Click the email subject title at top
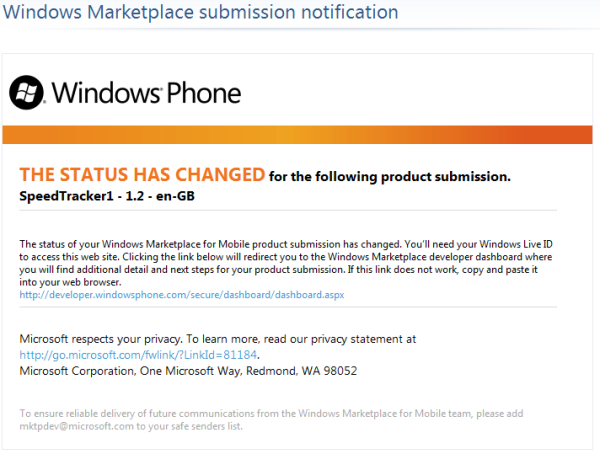 [x=201, y=12]
